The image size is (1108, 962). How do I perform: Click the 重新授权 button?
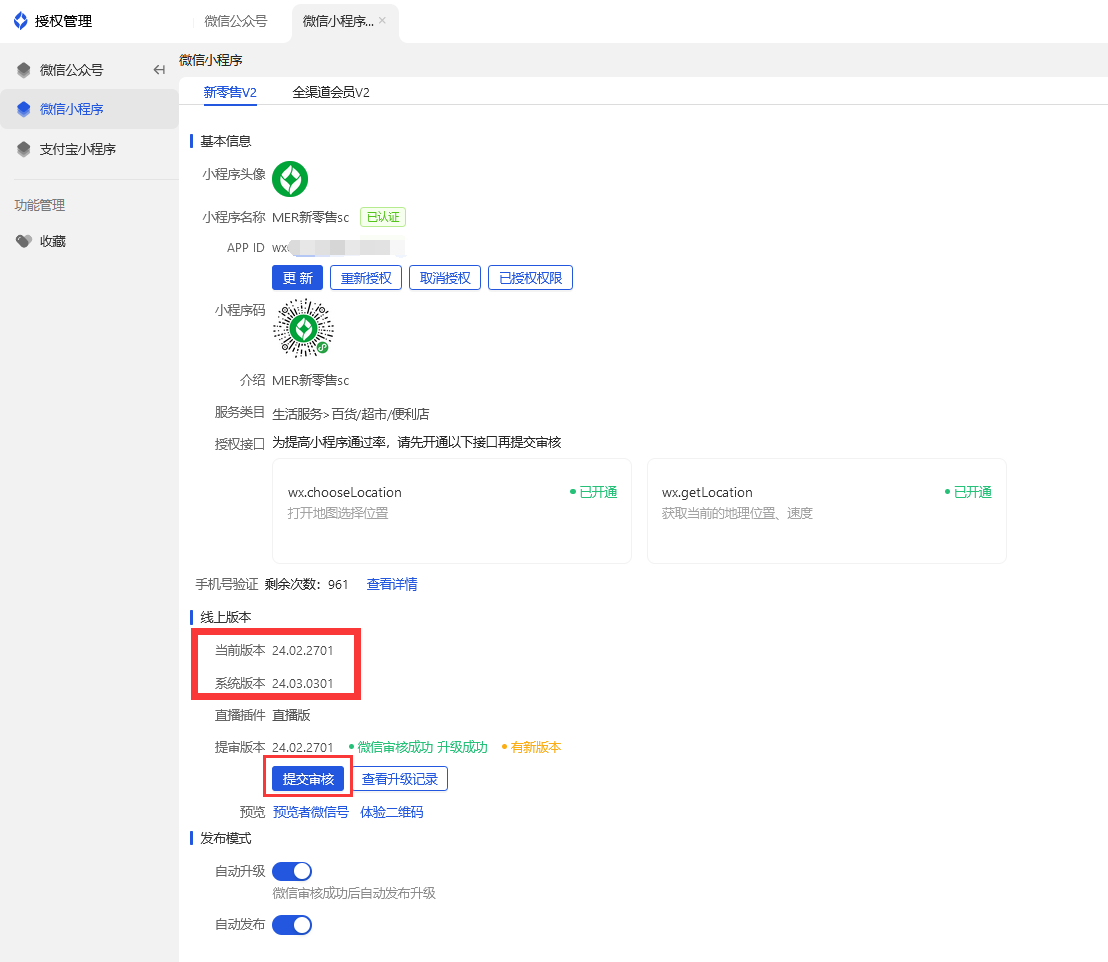[x=366, y=278]
